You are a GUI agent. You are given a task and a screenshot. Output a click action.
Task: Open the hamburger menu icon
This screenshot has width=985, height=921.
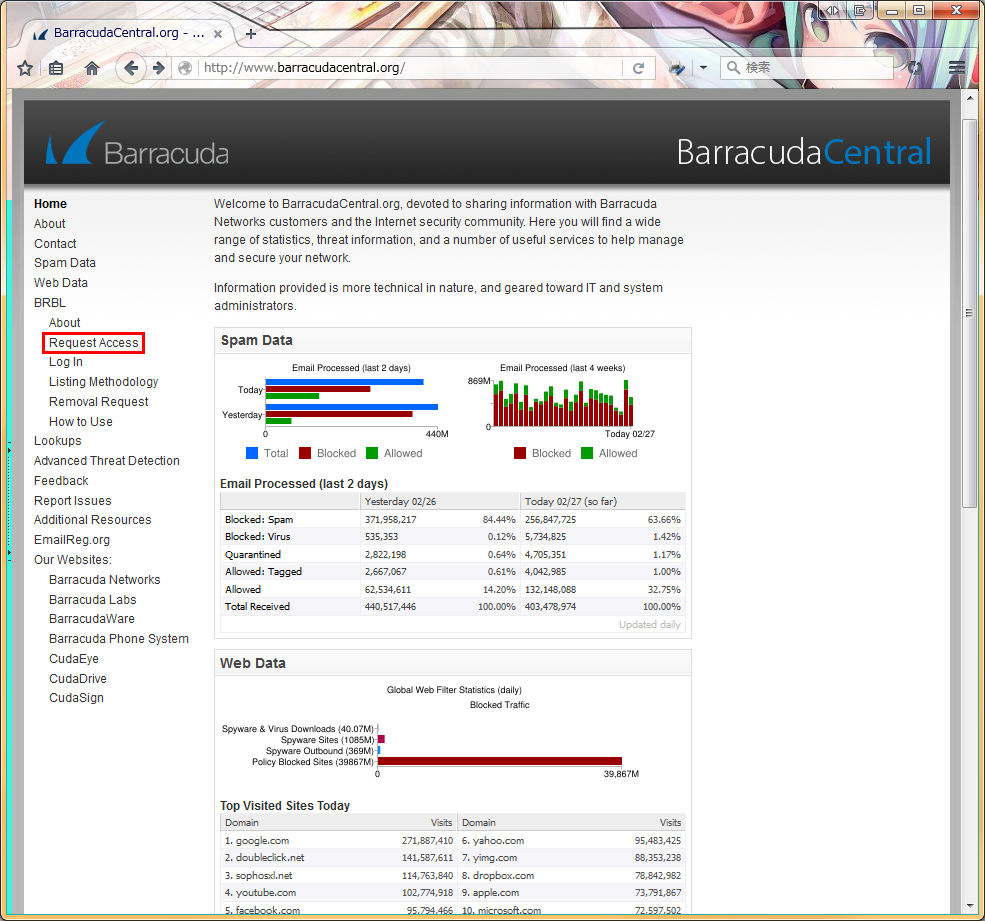[x=957, y=68]
